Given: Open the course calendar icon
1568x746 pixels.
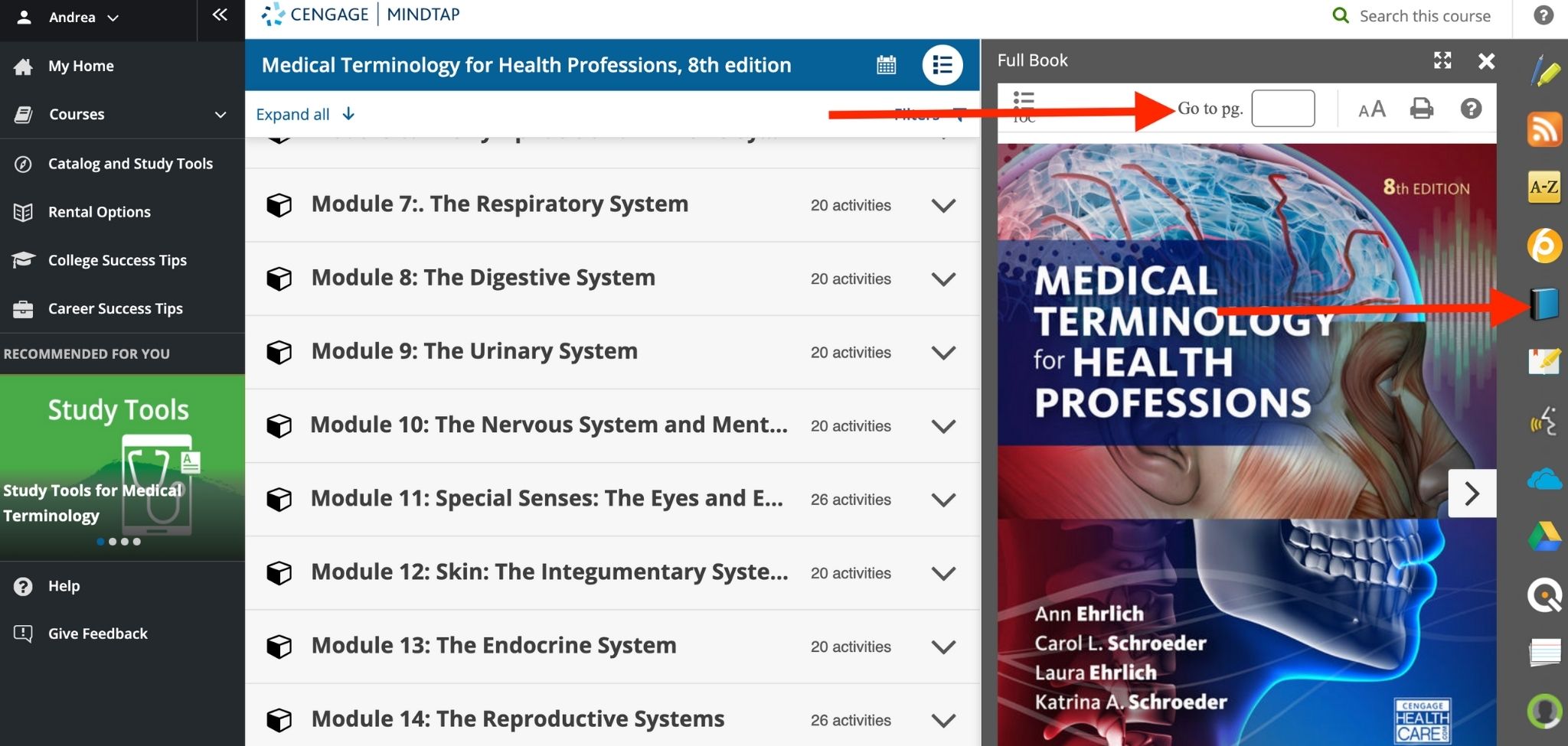Looking at the screenshot, I should [x=887, y=65].
